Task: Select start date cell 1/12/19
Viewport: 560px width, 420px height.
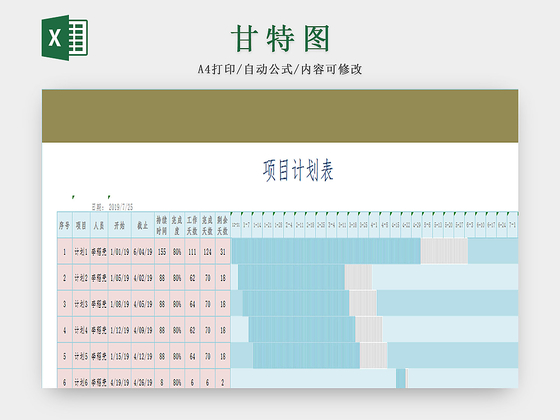Action: coord(120,330)
